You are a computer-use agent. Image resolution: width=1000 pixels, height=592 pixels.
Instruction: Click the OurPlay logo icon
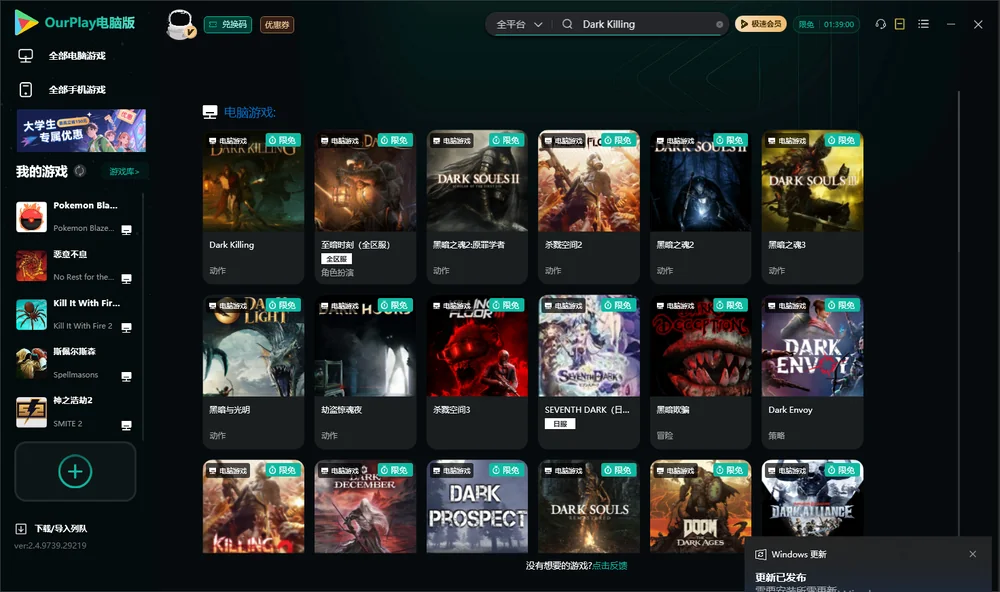click(x=26, y=22)
